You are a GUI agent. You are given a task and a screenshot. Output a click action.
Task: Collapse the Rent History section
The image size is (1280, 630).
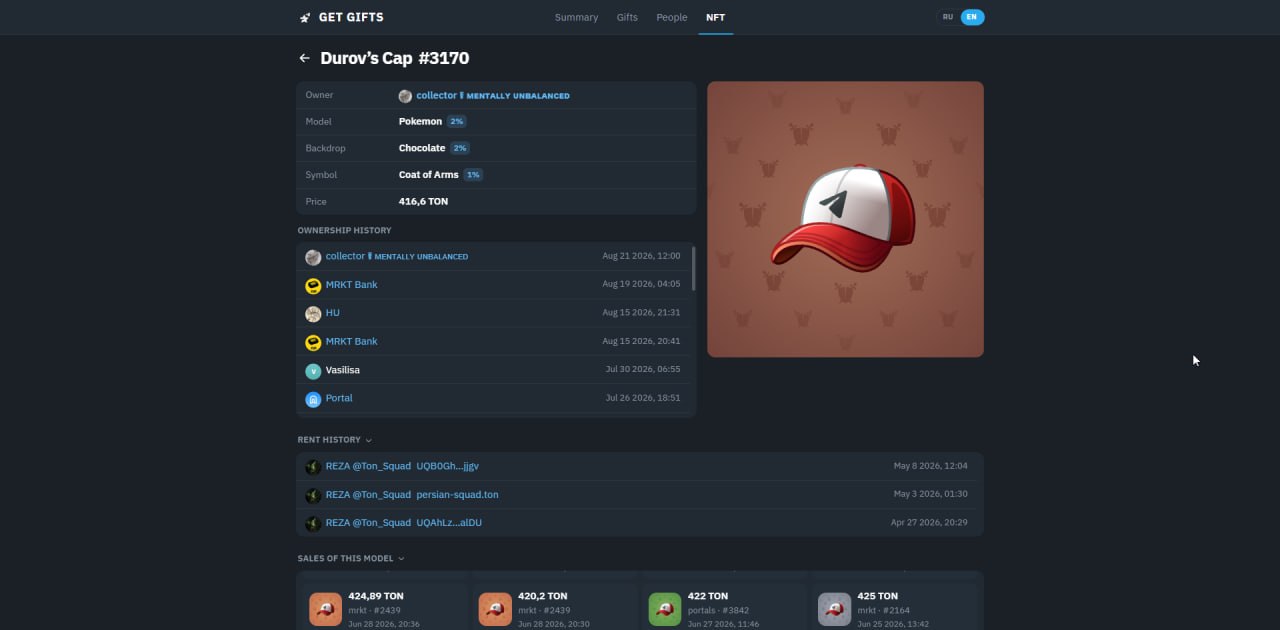click(334, 440)
